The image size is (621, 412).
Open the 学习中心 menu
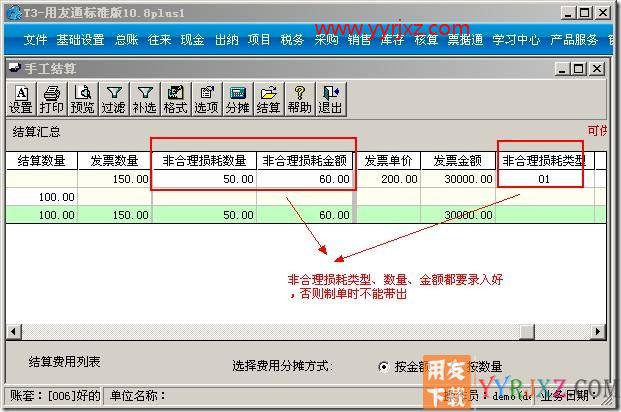[516, 40]
